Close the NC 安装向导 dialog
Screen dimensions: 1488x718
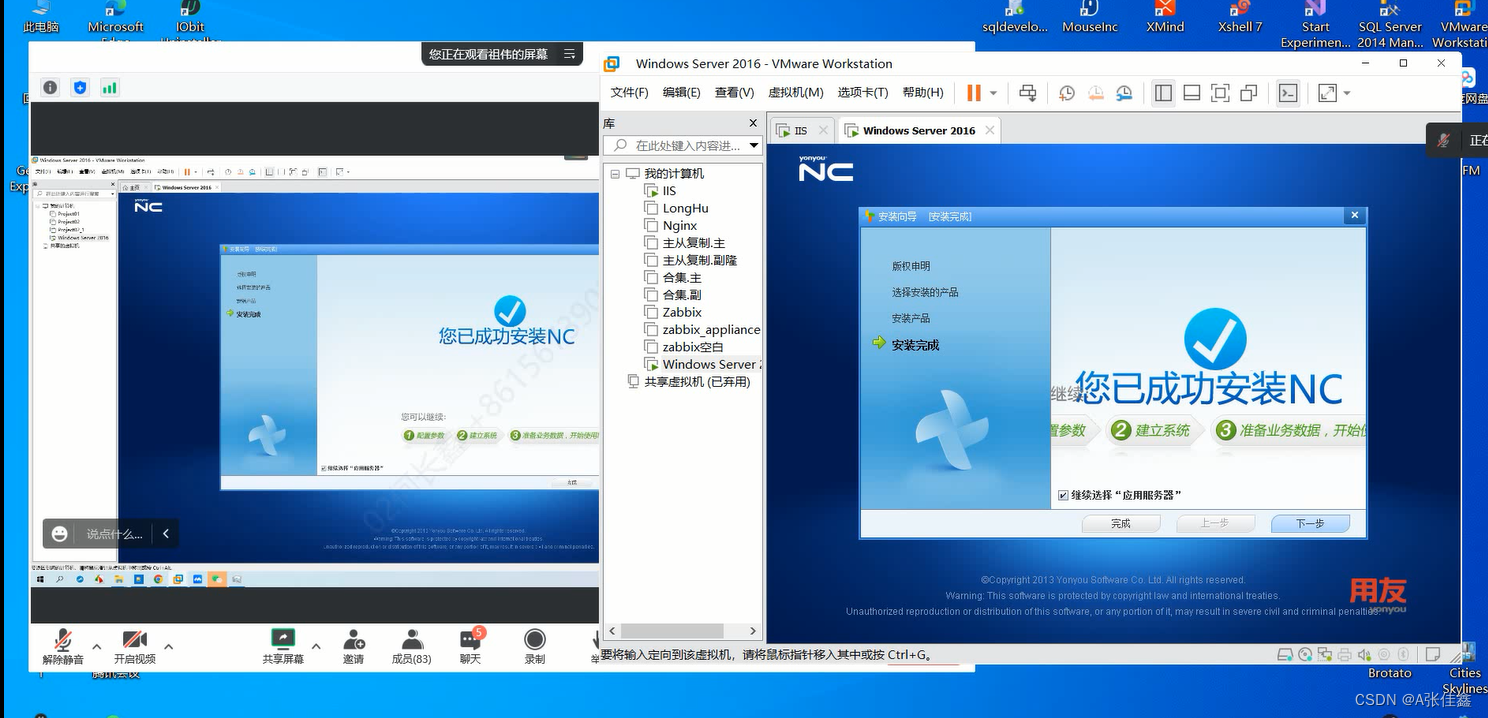coord(1355,215)
